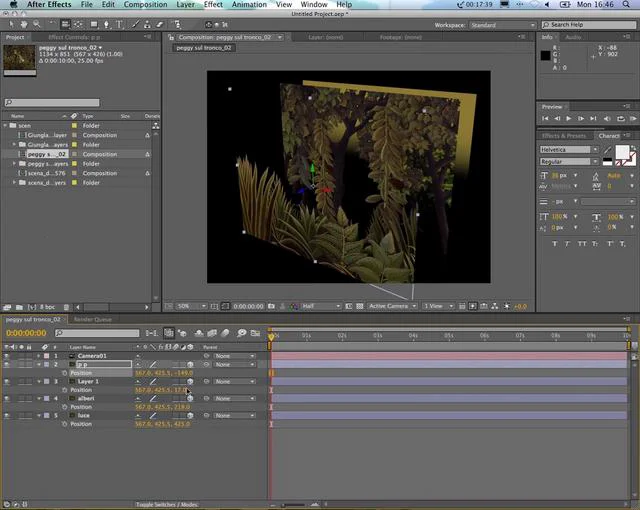Select the Puppet Pin tool

pyautogui.click(x=177, y=24)
